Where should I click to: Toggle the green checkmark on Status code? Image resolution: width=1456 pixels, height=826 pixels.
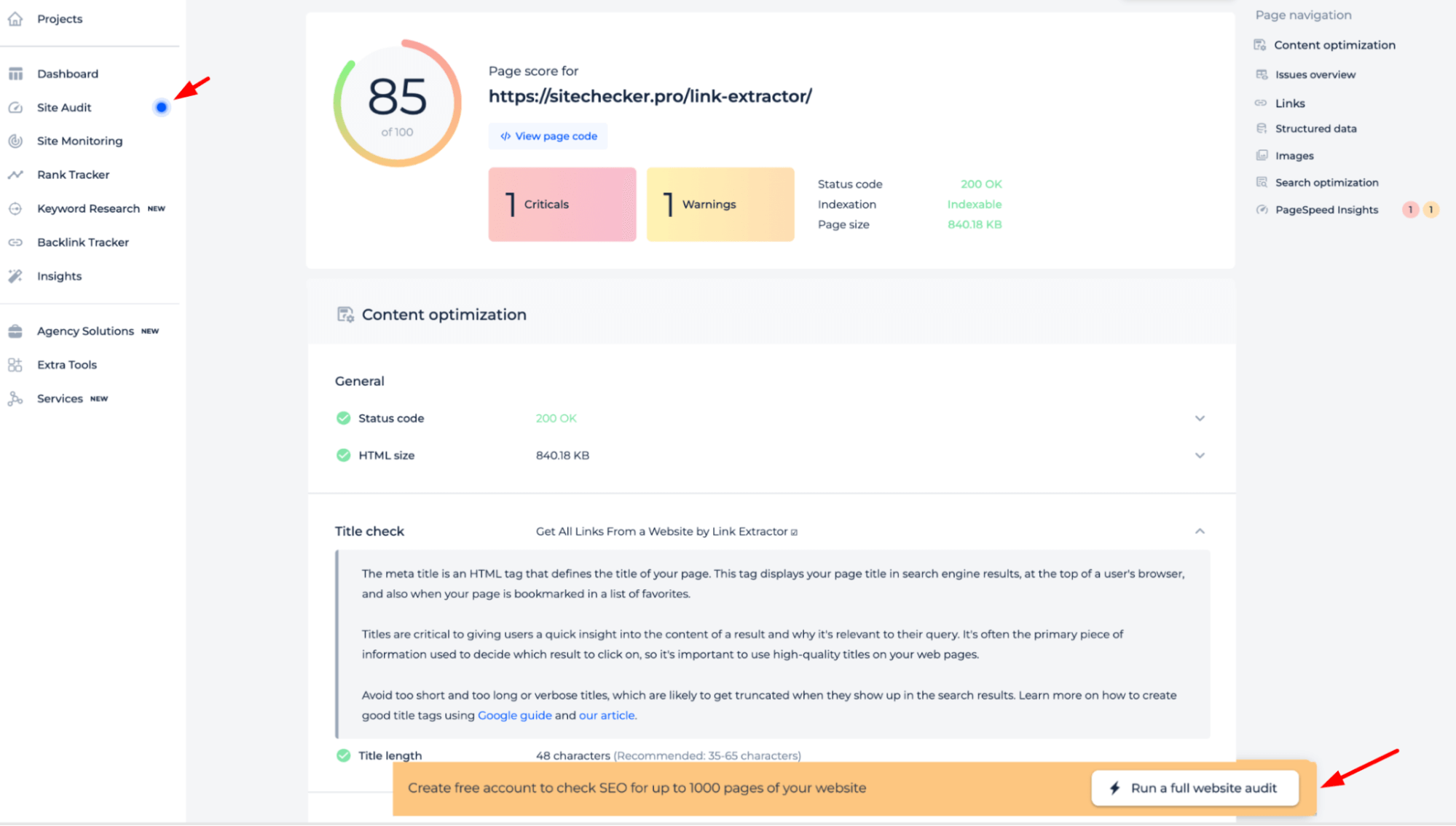(x=343, y=418)
